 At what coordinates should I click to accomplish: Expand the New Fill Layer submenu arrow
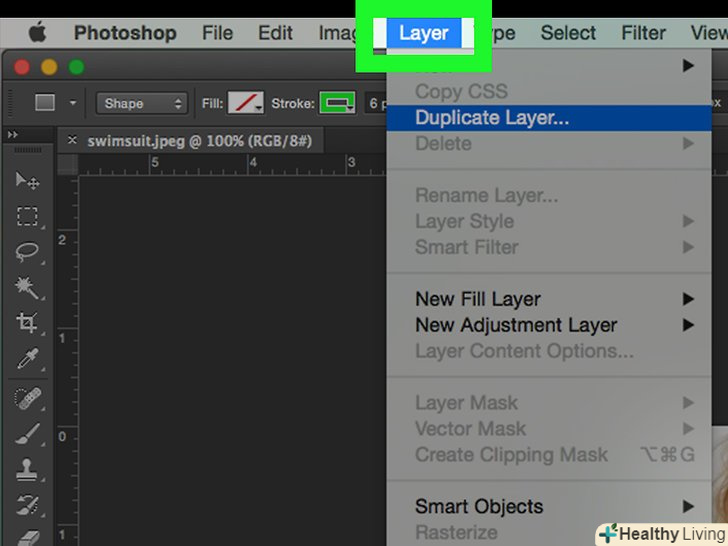pos(688,299)
